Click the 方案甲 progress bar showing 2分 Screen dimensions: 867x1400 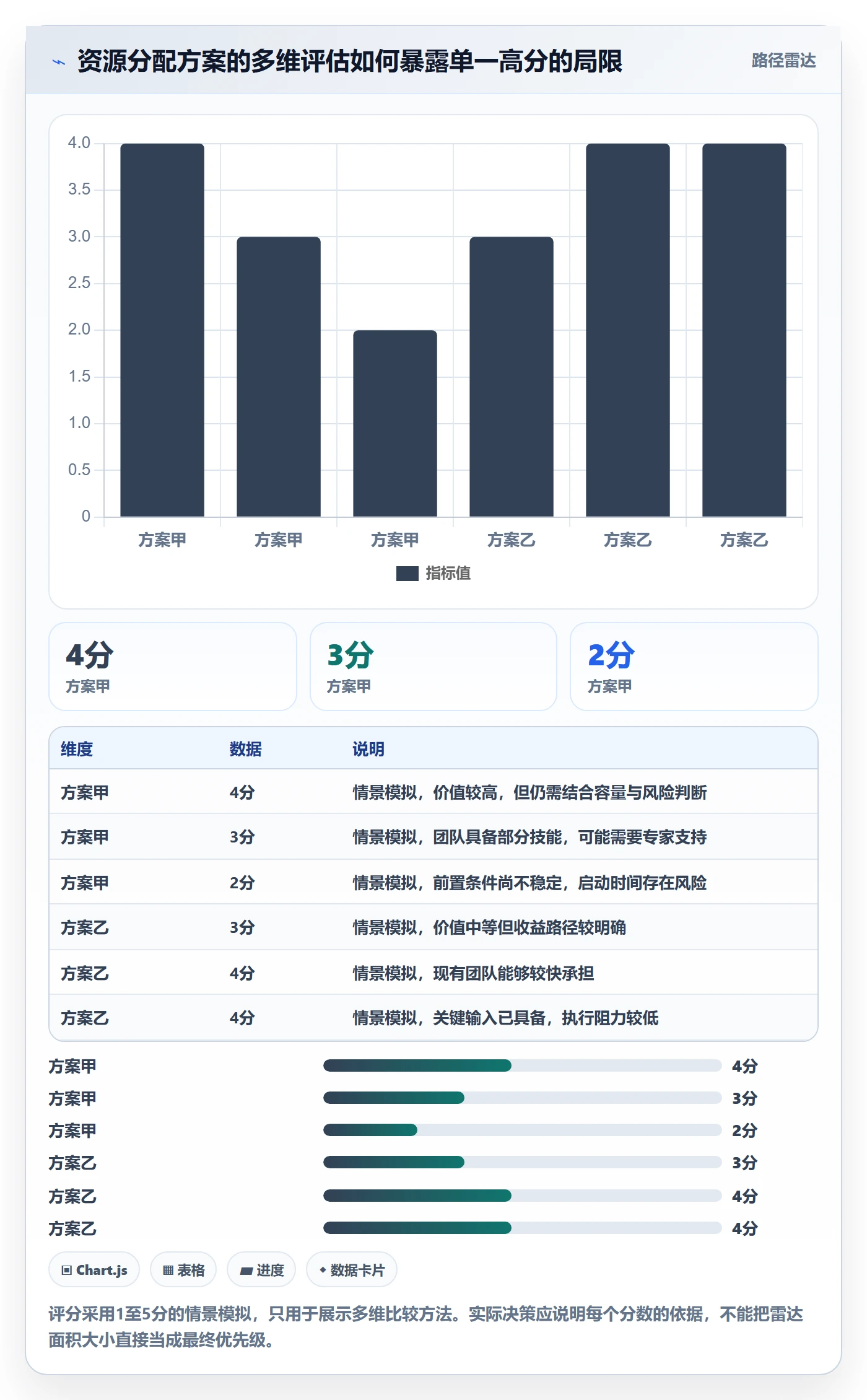pyautogui.click(x=522, y=1130)
